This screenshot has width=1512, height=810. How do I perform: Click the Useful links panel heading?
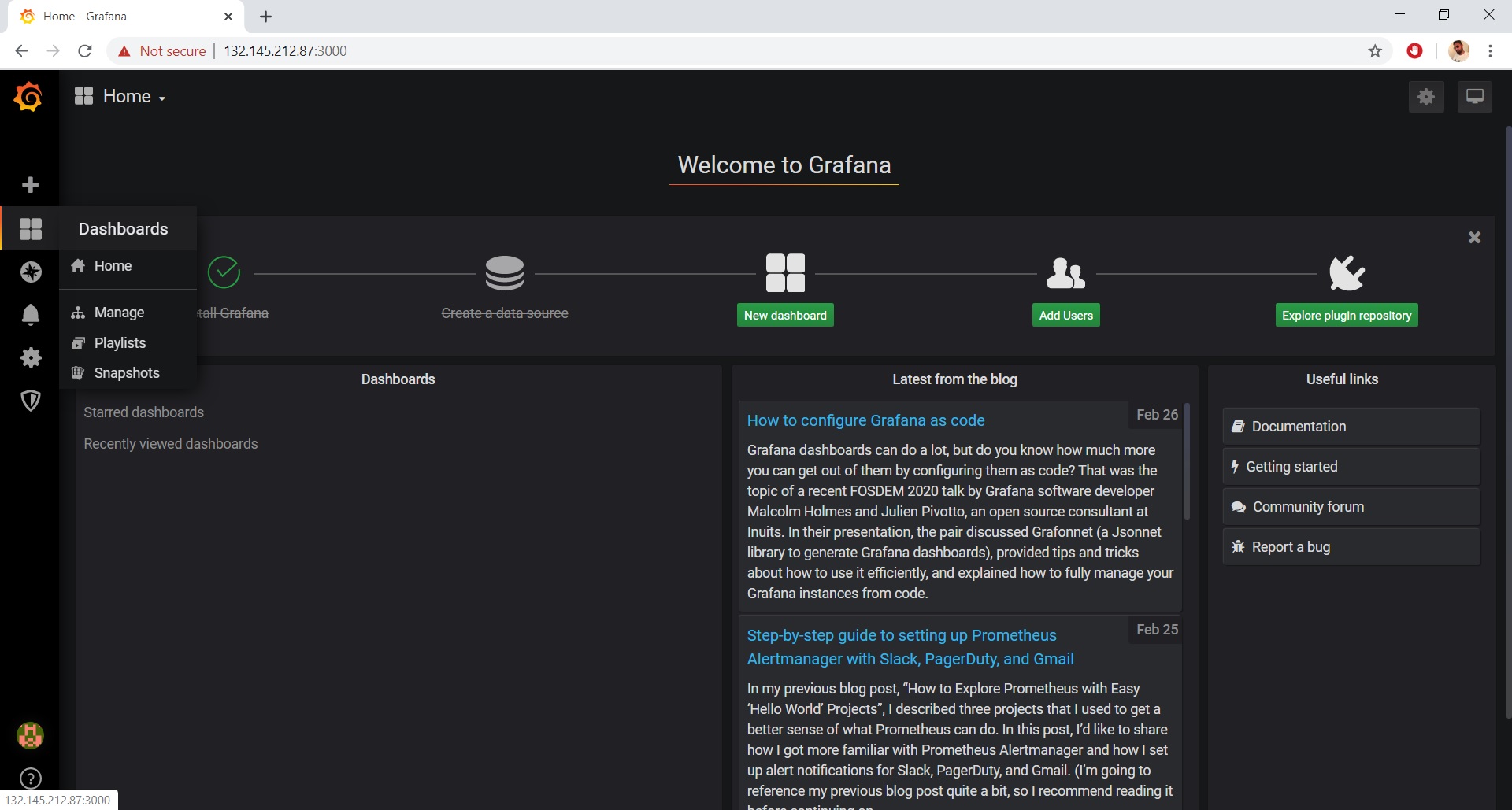[1342, 379]
